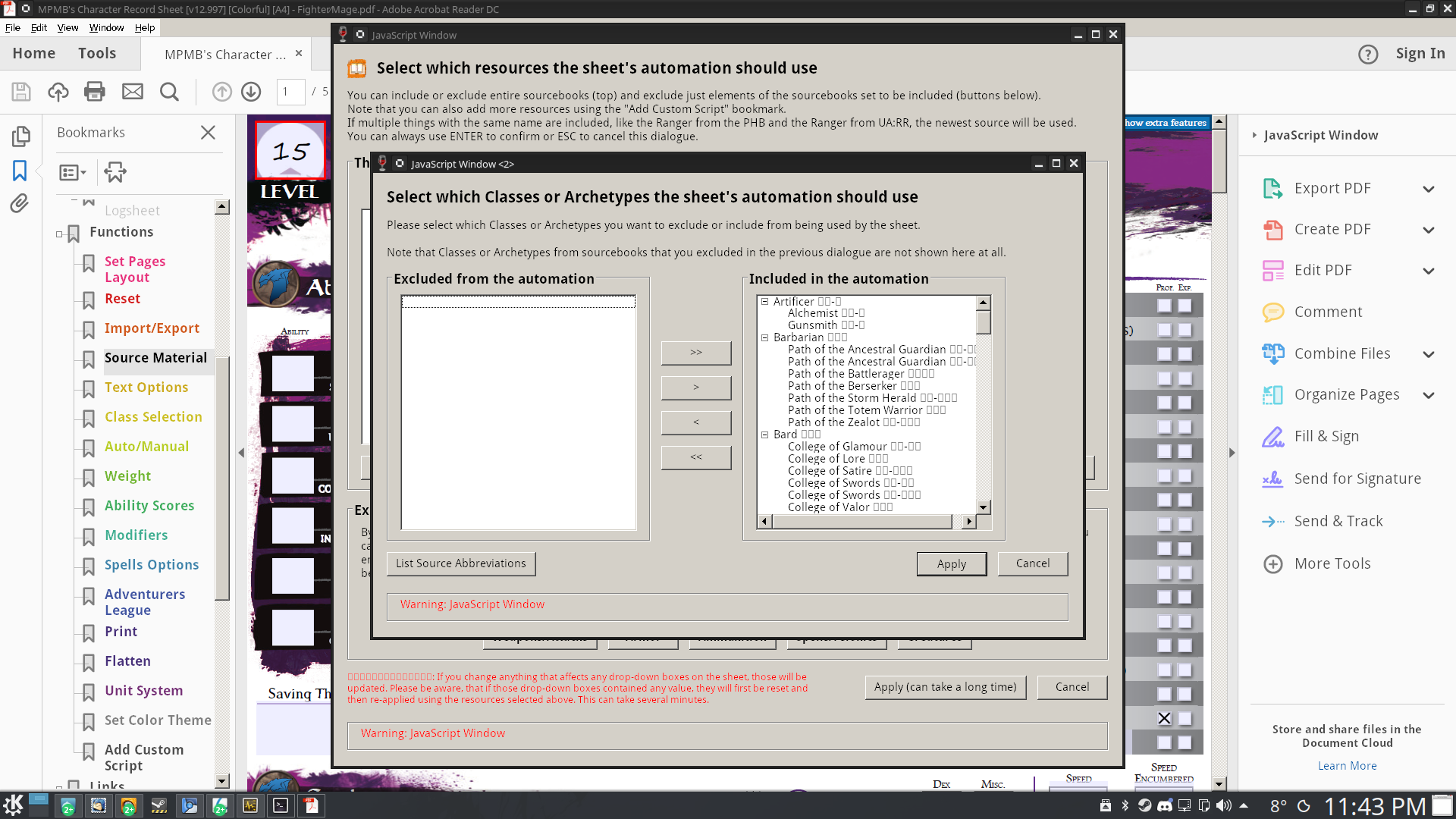
Task: Open Combine Files tool
Action: (1341, 353)
